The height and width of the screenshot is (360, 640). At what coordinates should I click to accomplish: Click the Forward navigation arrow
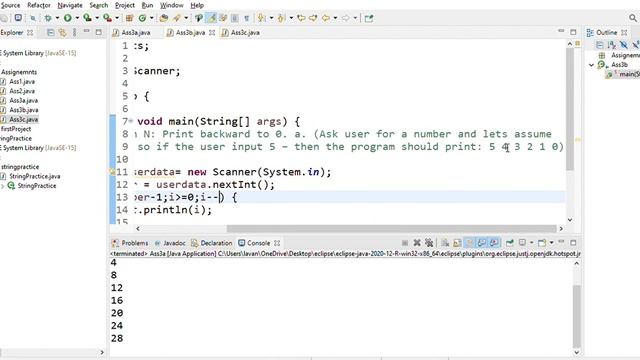tap(345, 18)
